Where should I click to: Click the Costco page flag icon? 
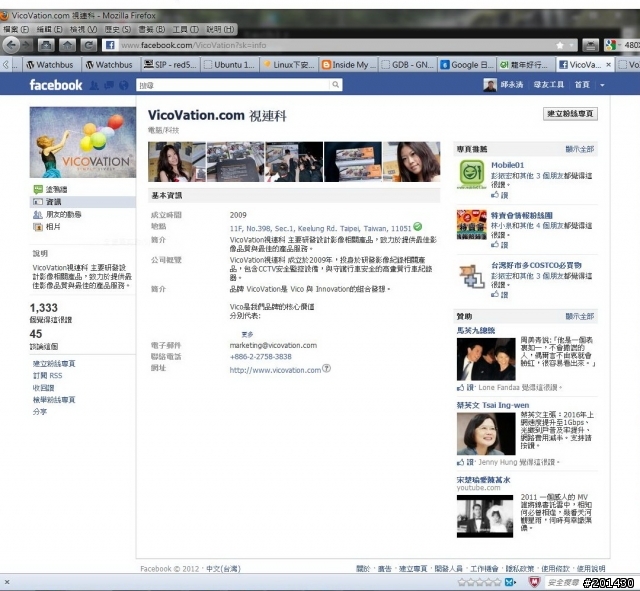click(471, 276)
